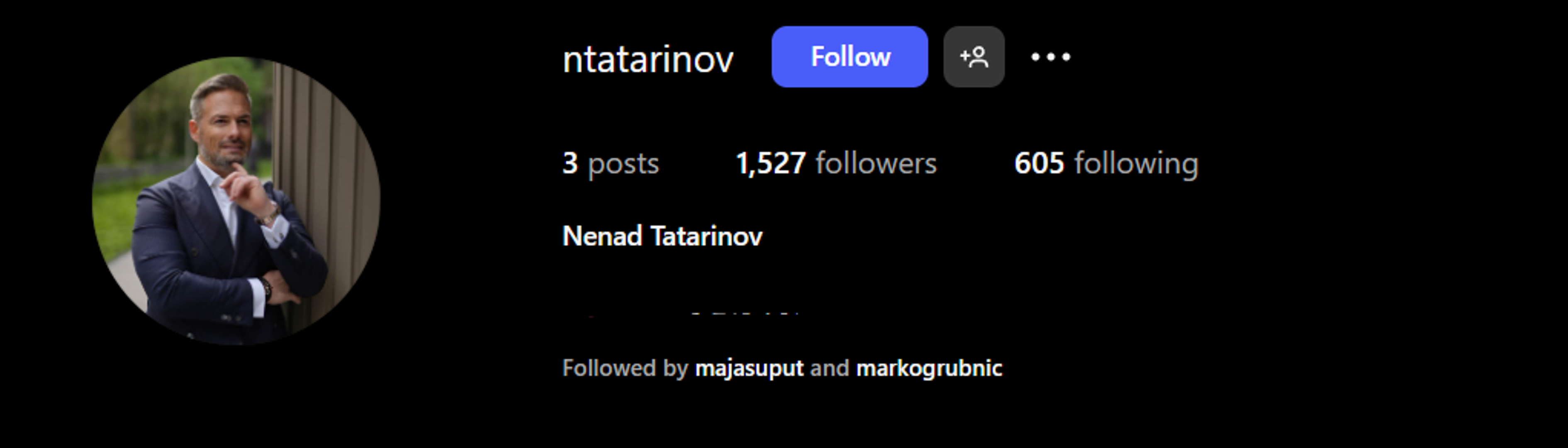Open the 1,527 followers list
Screen dimensions: 1568x448
coord(836,163)
